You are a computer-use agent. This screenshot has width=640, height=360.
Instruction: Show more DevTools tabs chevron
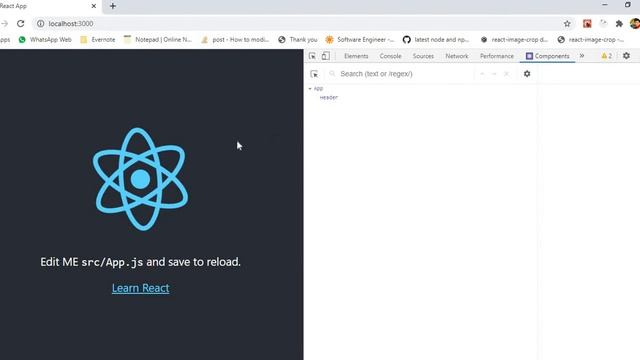click(x=582, y=56)
